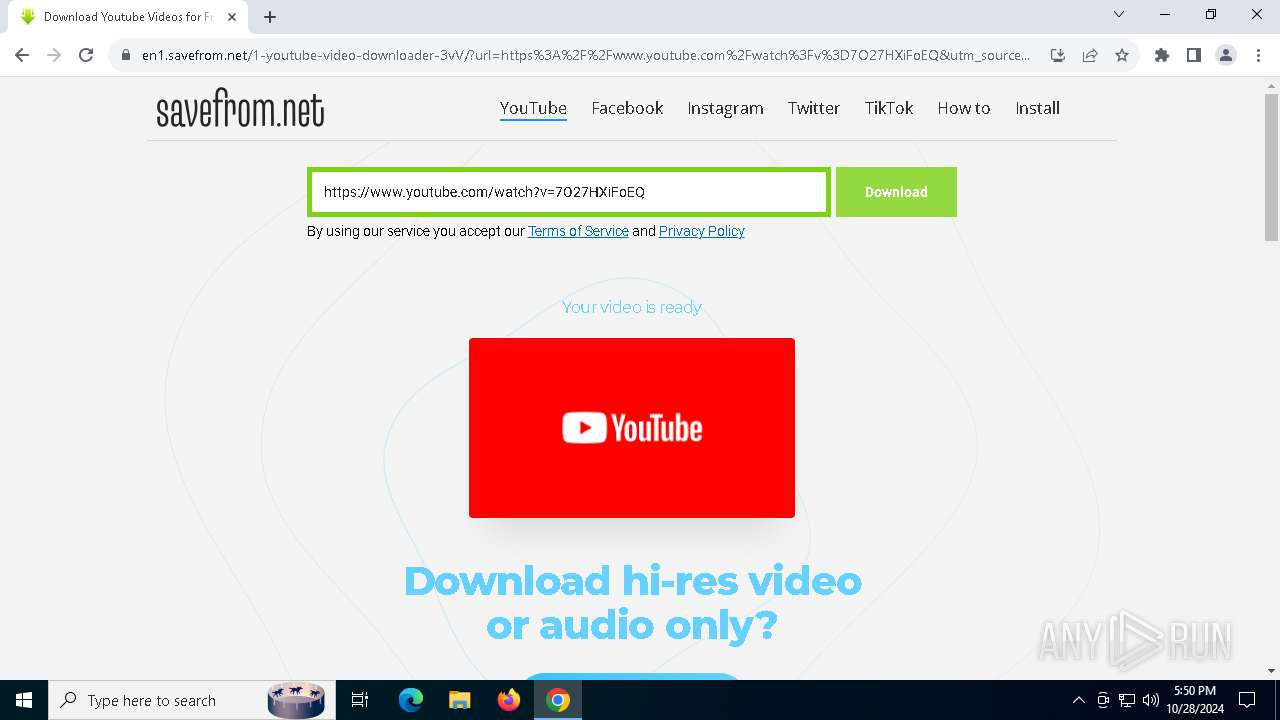Share this page via share icon
This screenshot has height=720, width=1280.
click(x=1090, y=55)
